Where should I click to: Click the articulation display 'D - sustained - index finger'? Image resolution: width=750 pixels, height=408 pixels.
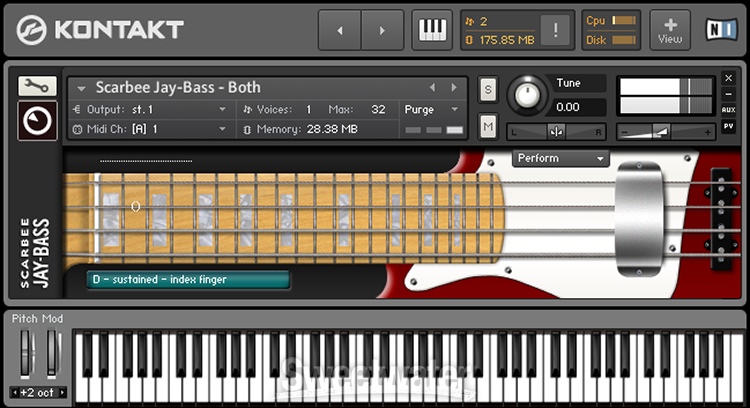188,280
